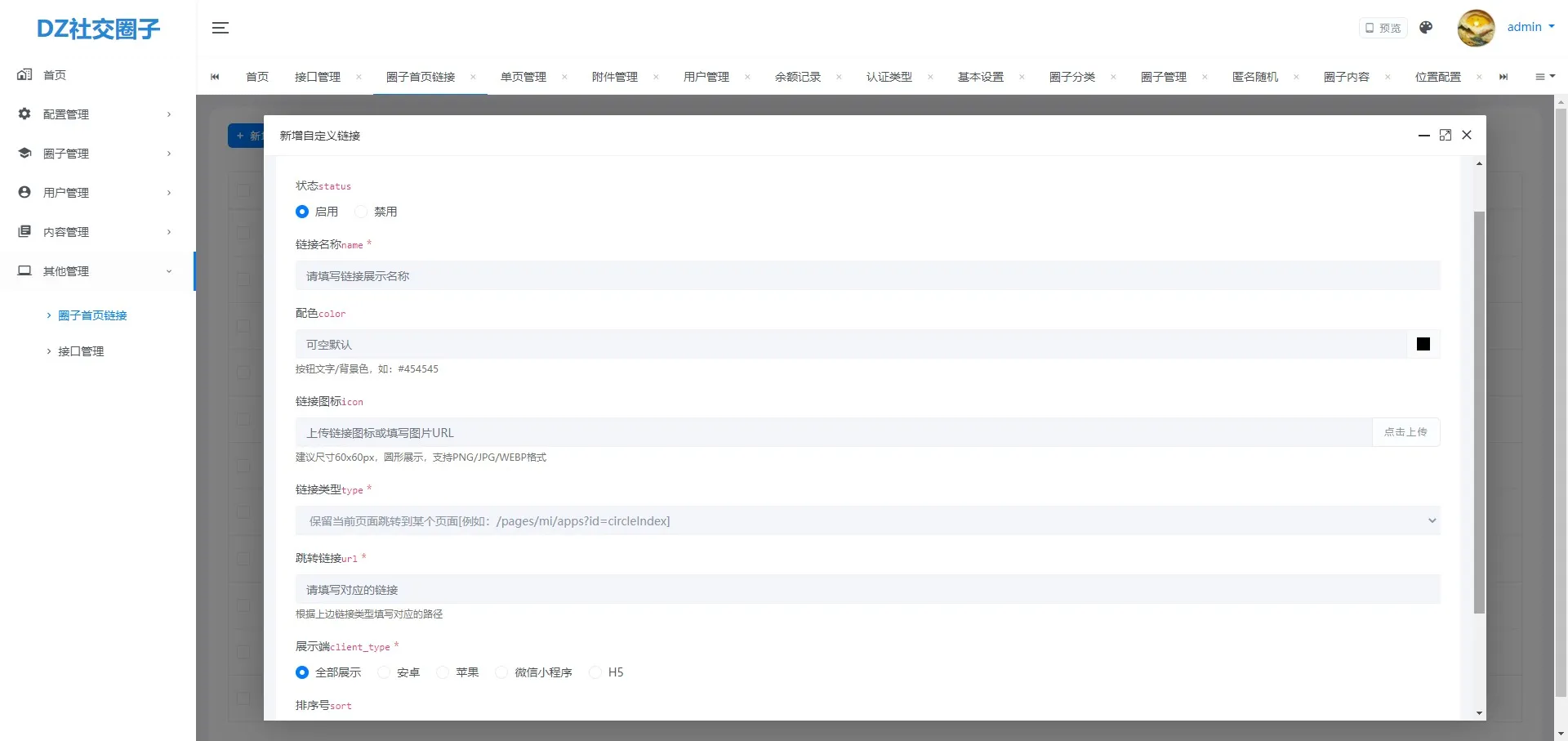
Task: Click the 点击上传 upload button
Action: tap(1405, 432)
